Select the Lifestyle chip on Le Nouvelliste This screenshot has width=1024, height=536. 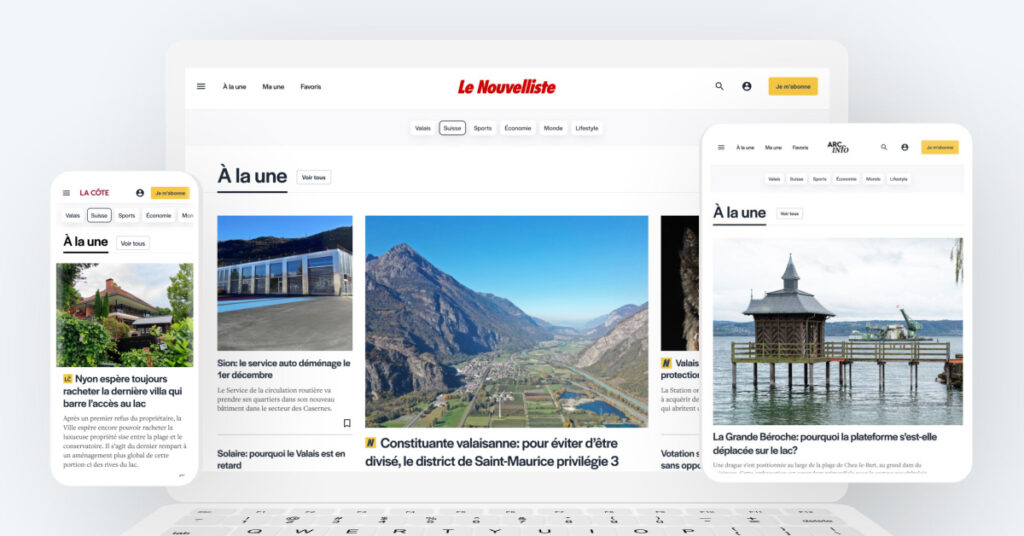(x=586, y=128)
